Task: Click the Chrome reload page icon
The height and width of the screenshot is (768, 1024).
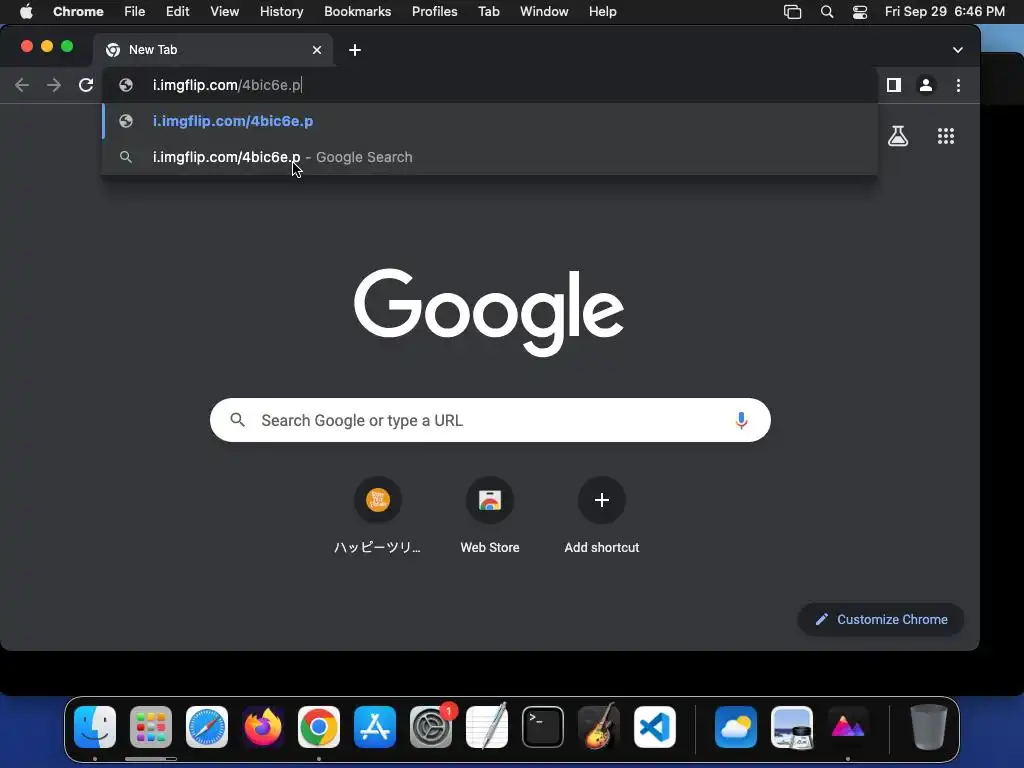Action: coord(86,85)
